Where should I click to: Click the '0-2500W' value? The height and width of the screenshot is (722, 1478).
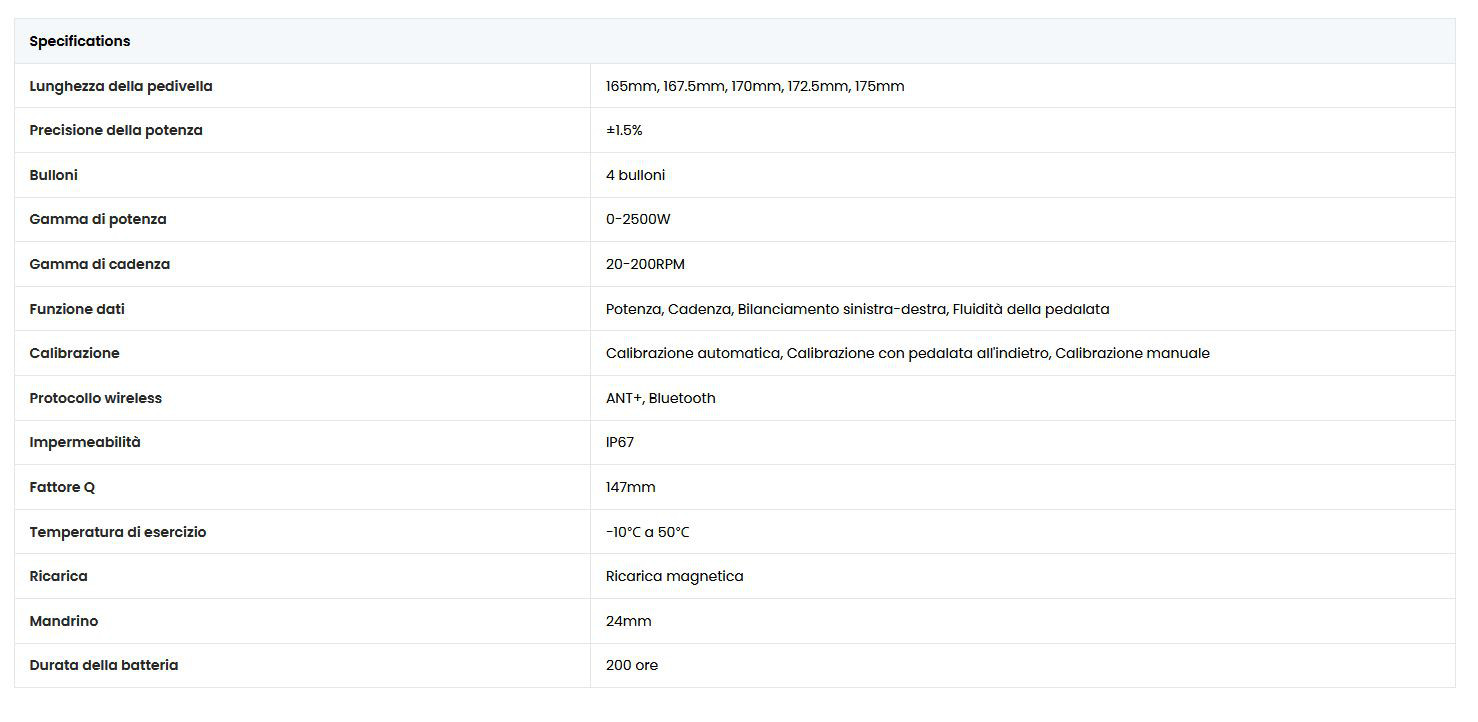click(x=638, y=219)
